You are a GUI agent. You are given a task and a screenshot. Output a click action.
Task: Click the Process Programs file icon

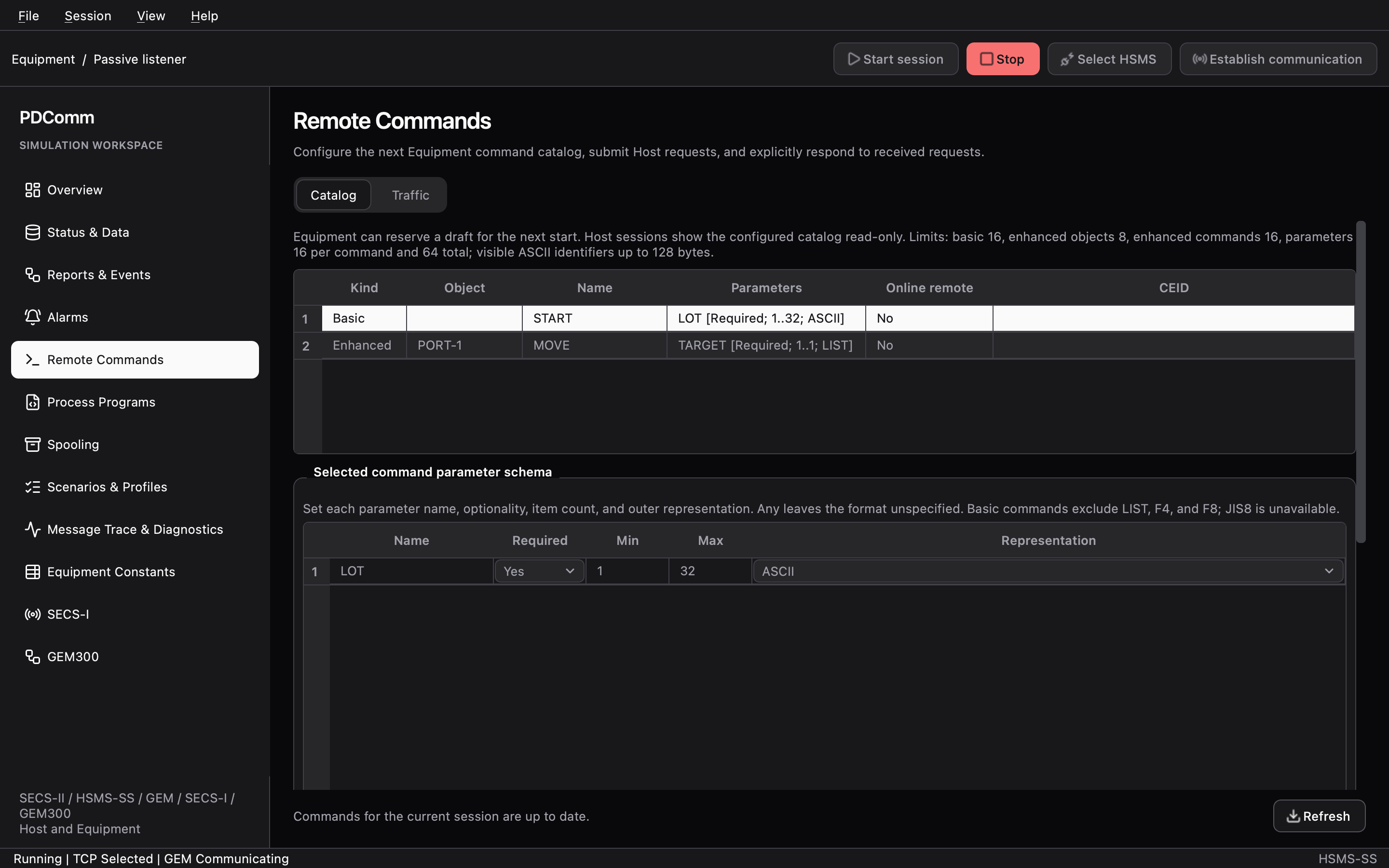click(33, 403)
